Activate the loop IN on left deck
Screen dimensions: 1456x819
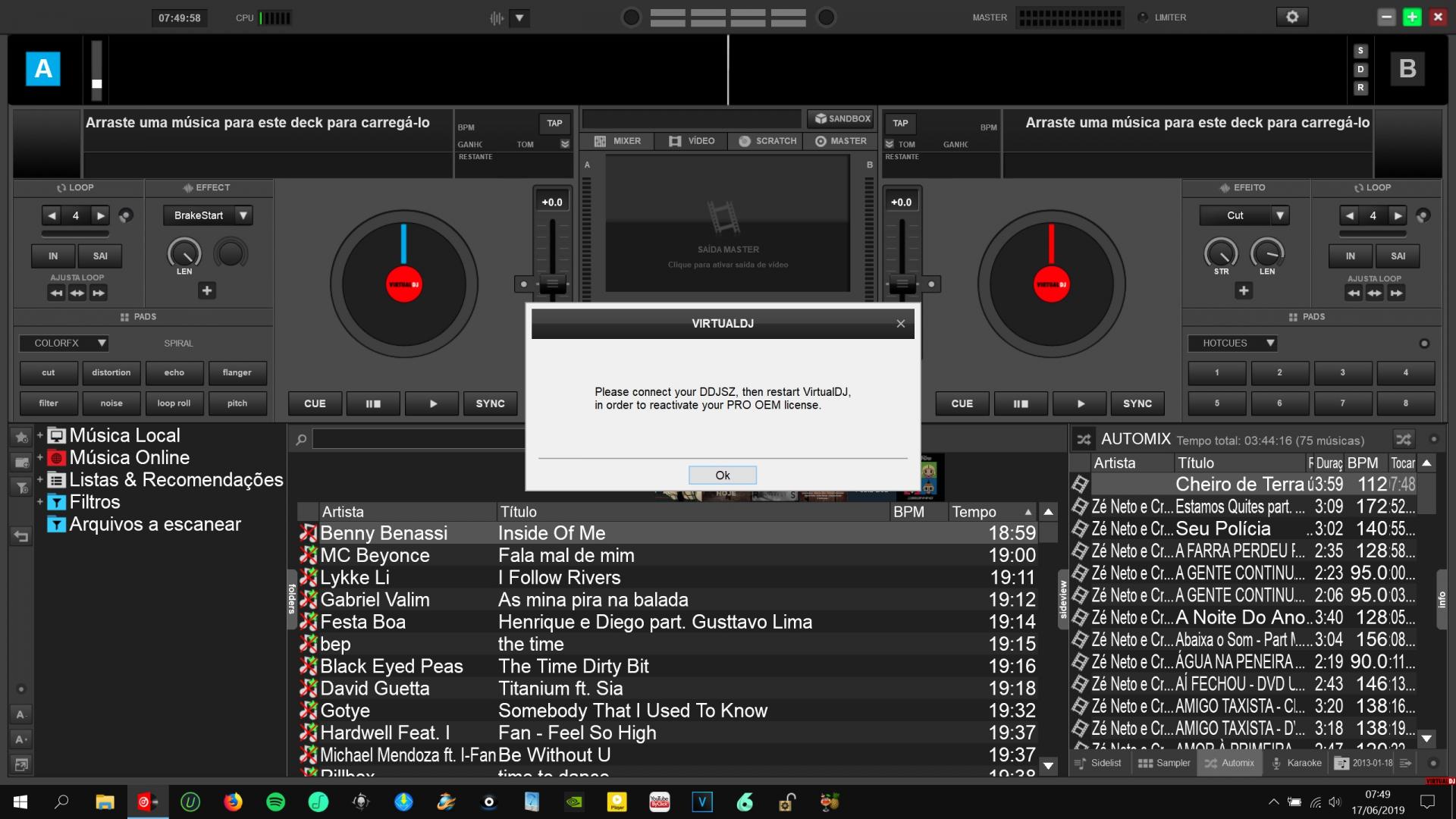(x=52, y=256)
